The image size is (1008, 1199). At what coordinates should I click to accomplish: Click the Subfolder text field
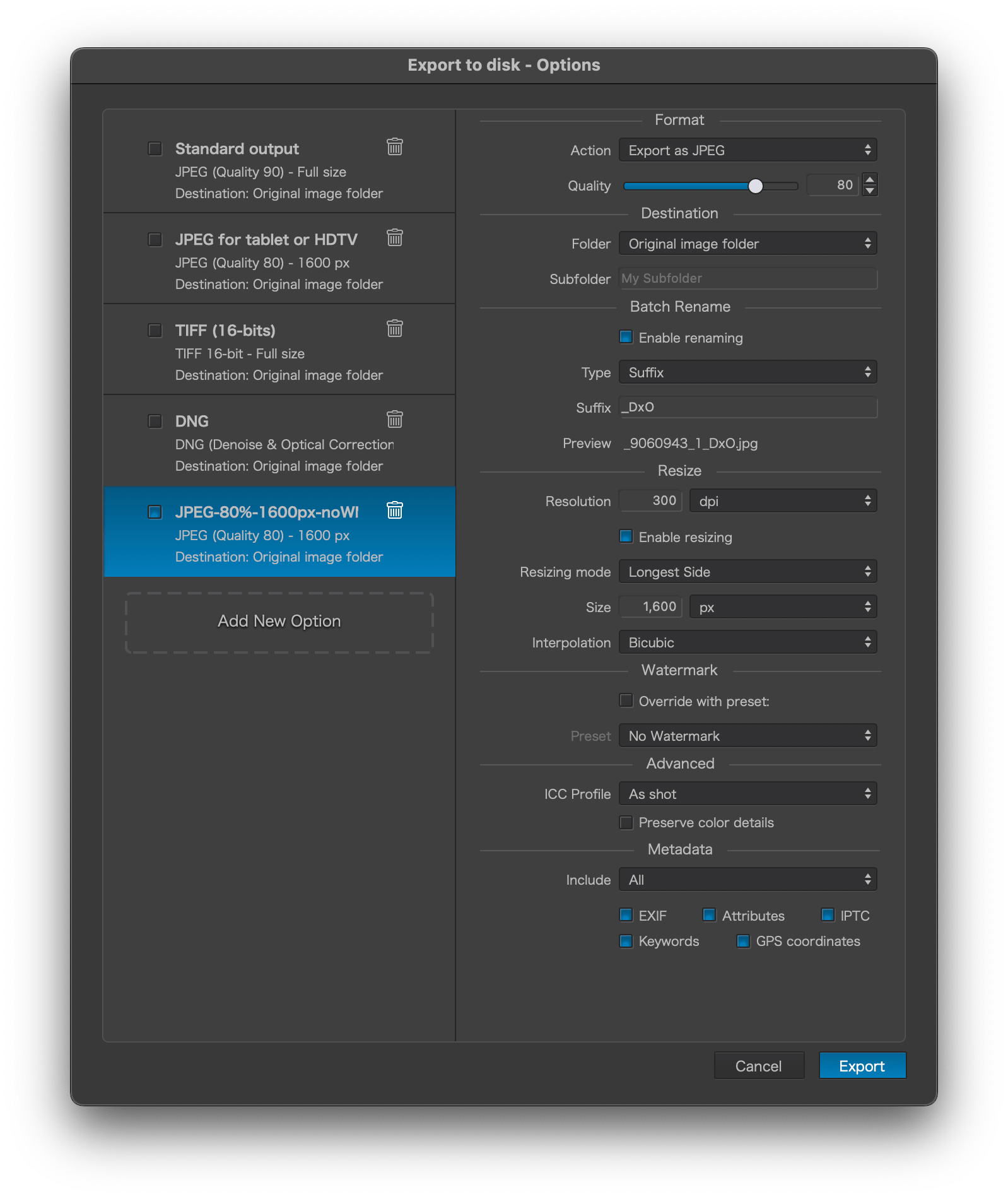point(748,279)
